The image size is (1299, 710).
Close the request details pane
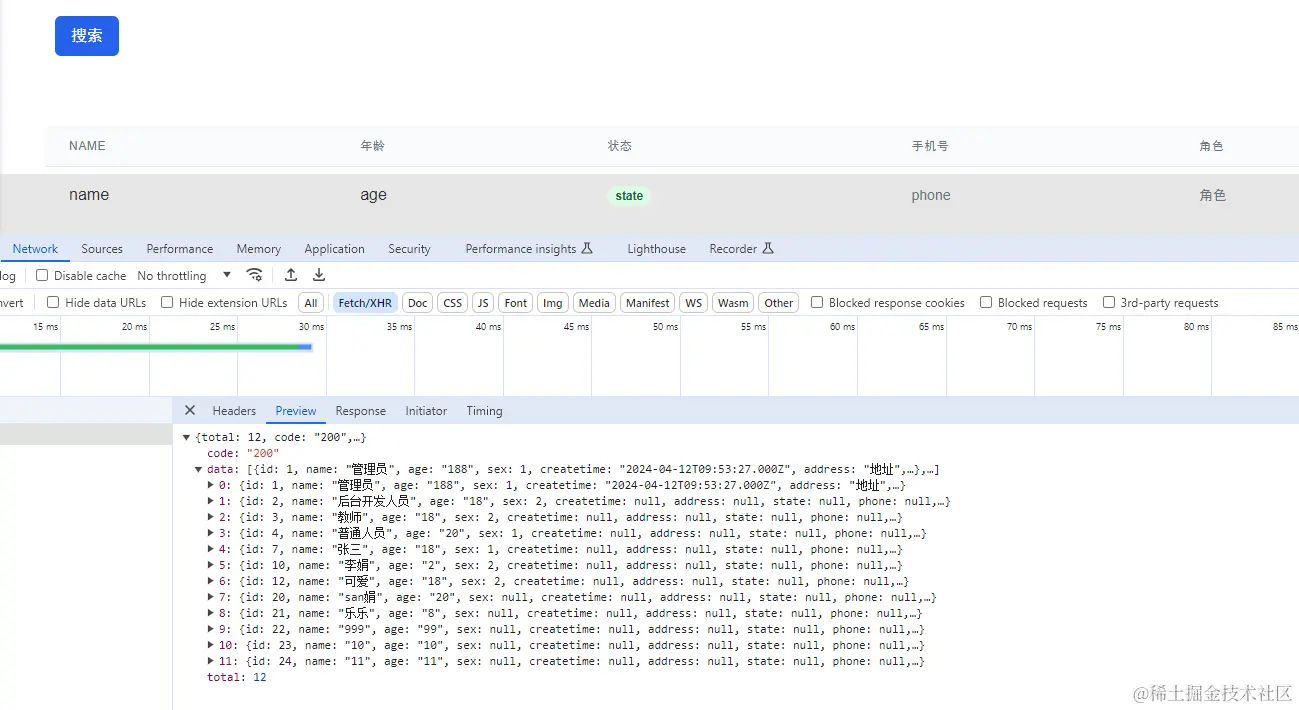pyautogui.click(x=190, y=411)
